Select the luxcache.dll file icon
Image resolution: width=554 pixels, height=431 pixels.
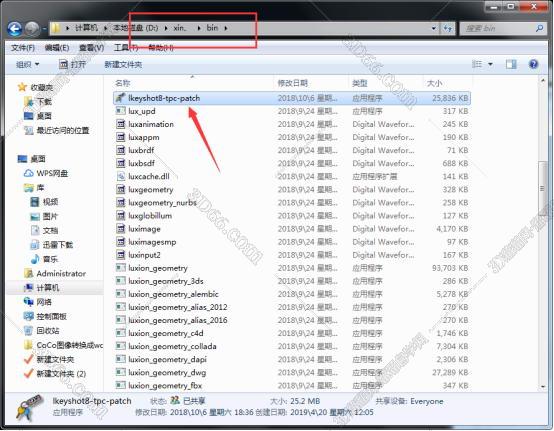pos(121,176)
